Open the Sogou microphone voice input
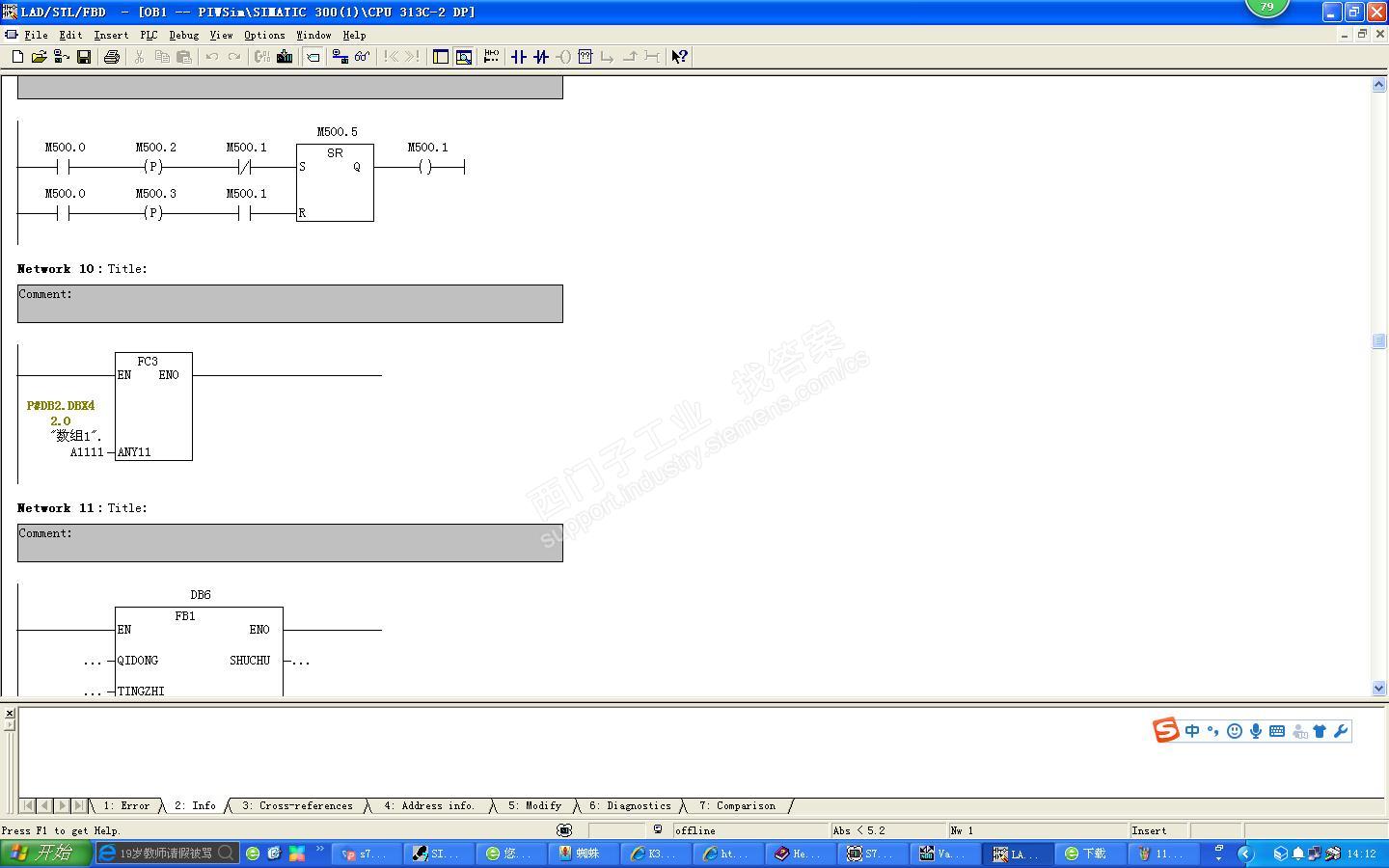1389x868 pixels. [x=1256, y=731]
